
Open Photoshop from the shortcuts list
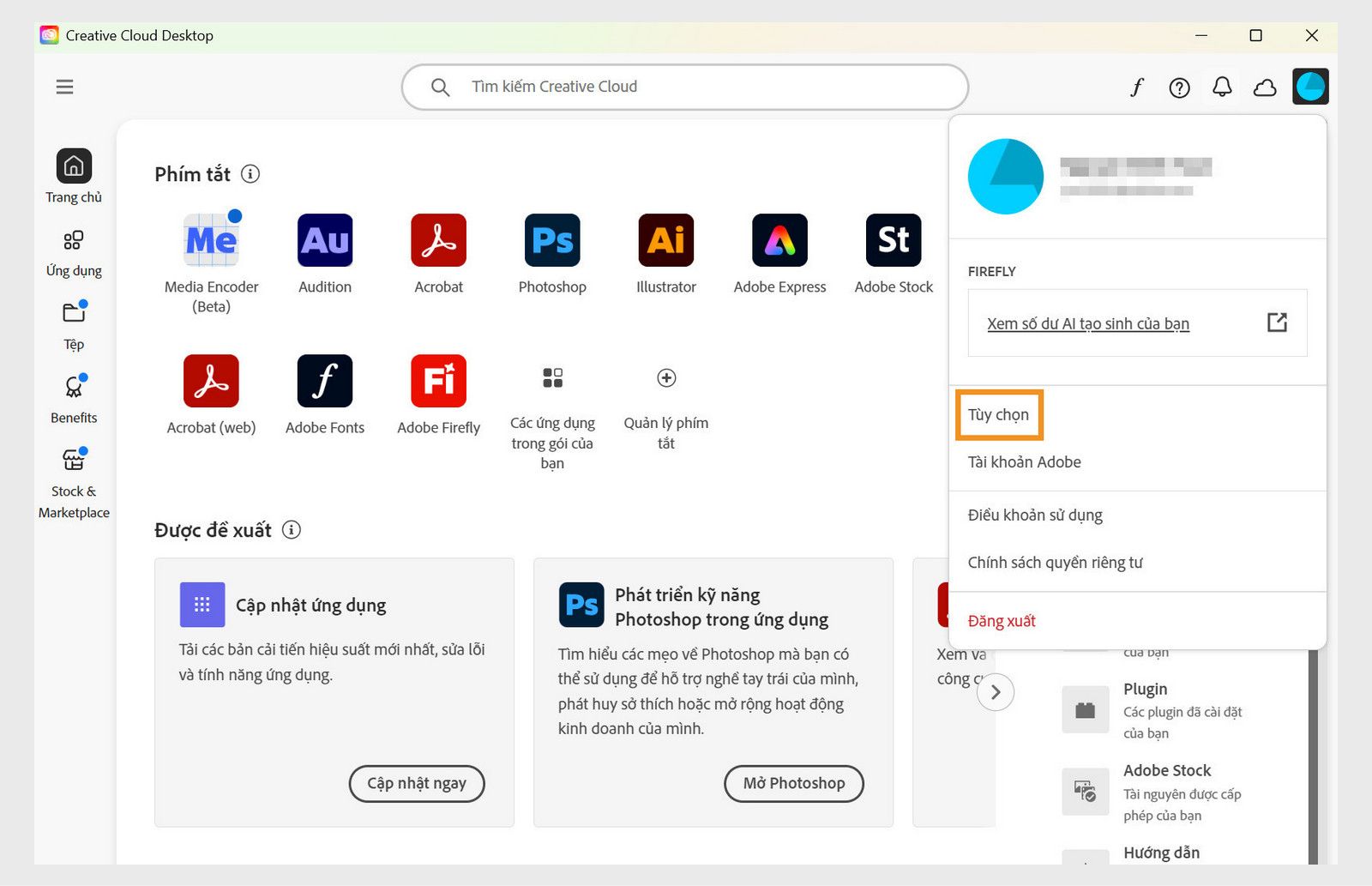551,240
